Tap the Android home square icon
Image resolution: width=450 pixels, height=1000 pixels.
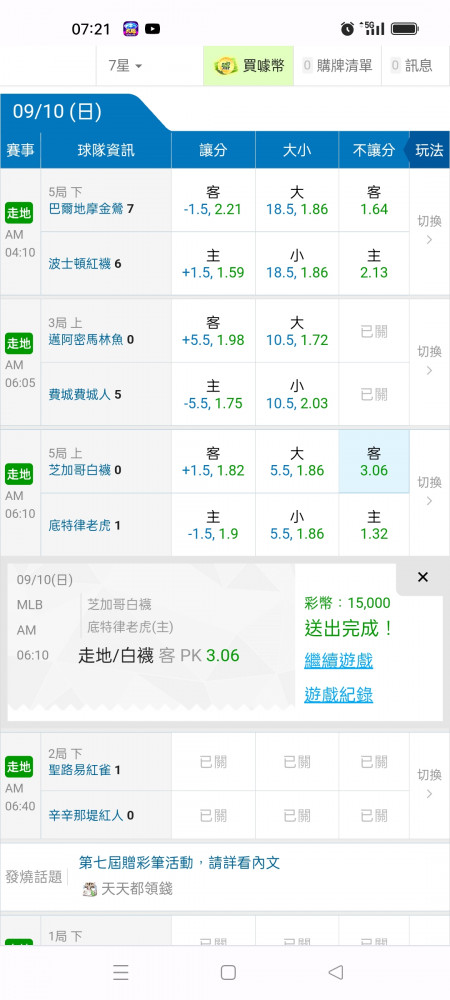(x=228, y=972)
